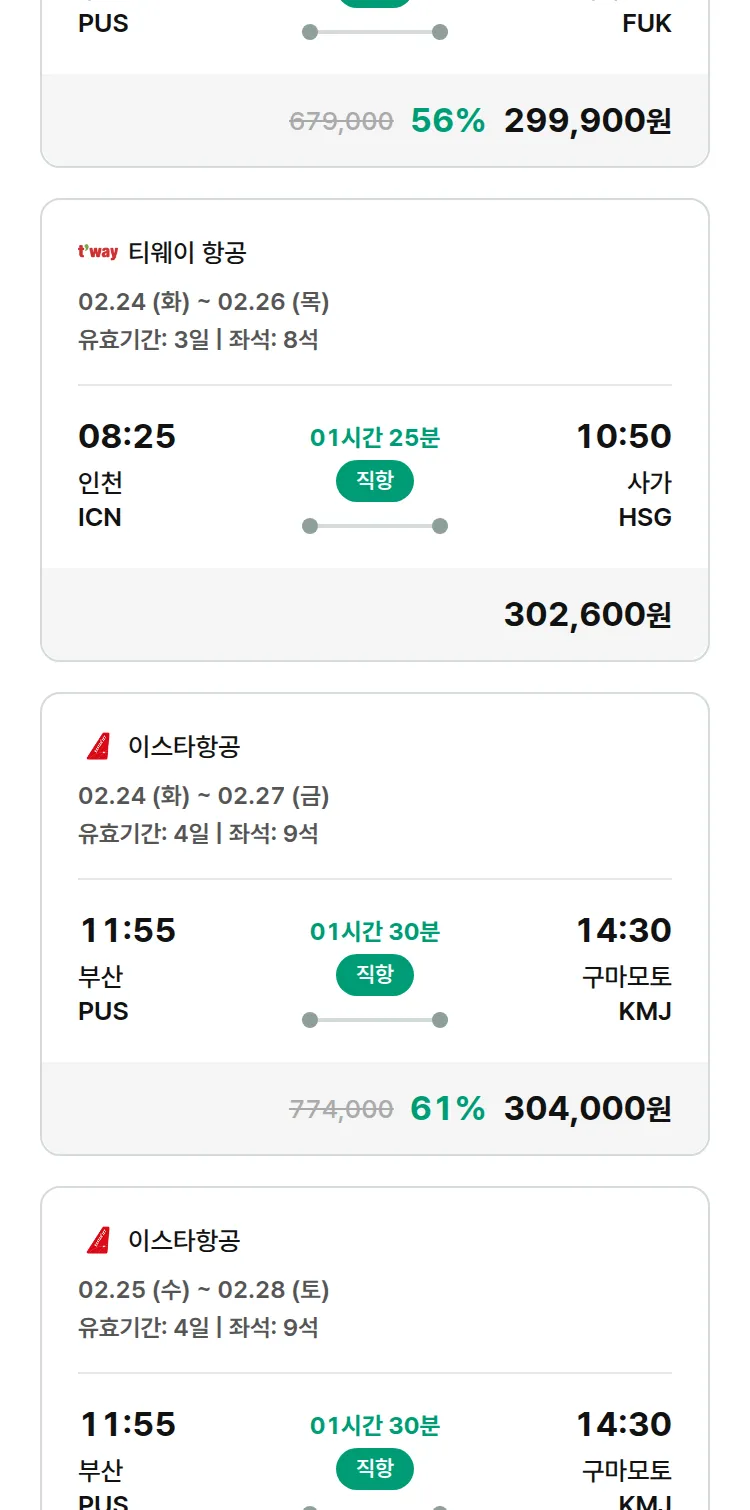Click route line on Incheon–Saga flight
750x1510 pixels.
[x=374, y=526]
